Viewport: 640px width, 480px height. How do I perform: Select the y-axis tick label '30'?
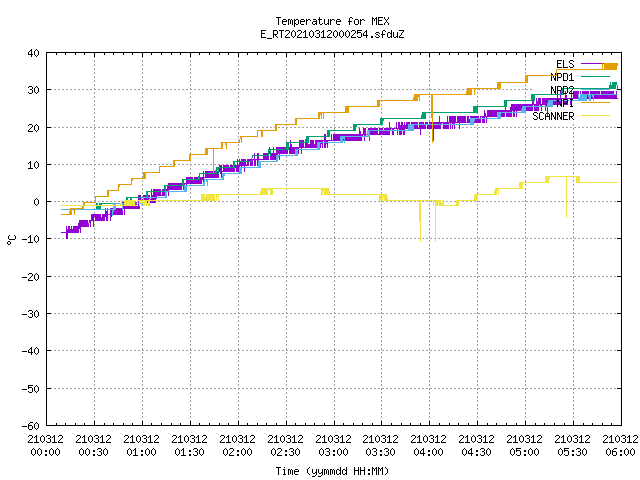click(x=33, y=90)
